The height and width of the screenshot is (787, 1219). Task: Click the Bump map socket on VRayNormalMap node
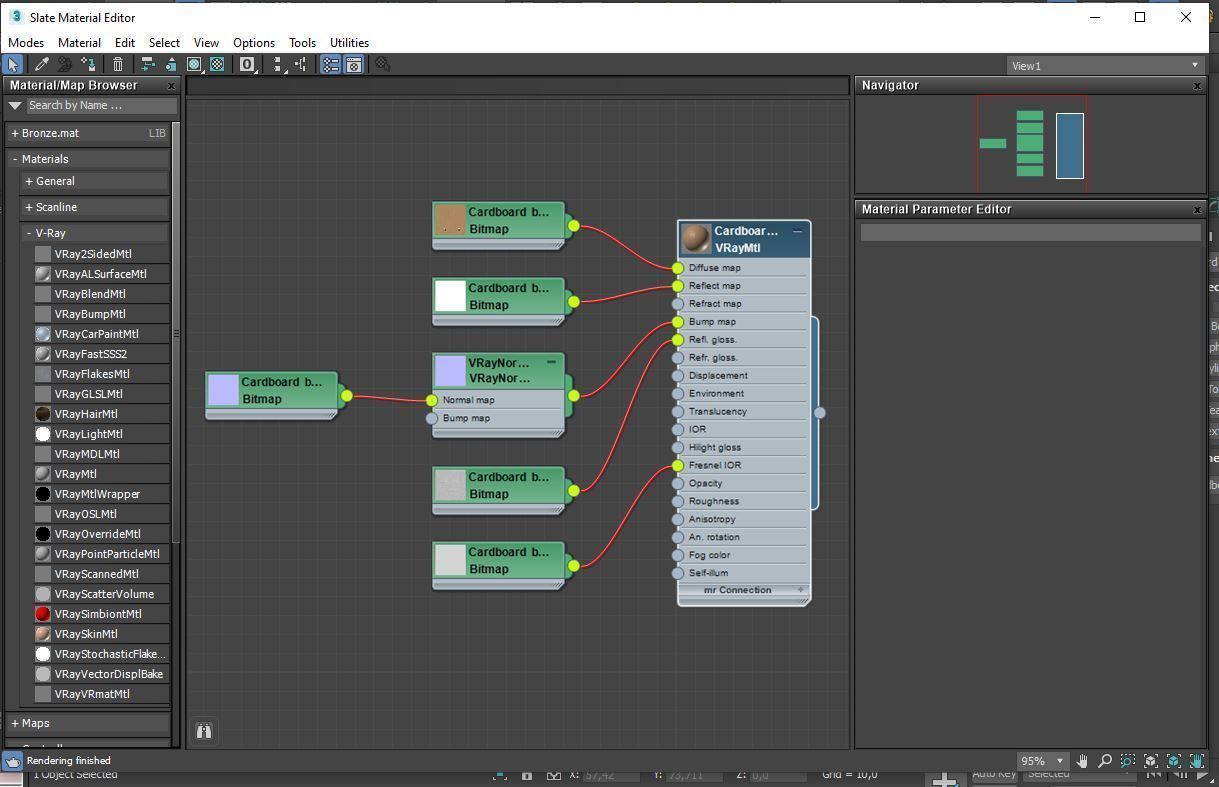(x=432, y=418)
